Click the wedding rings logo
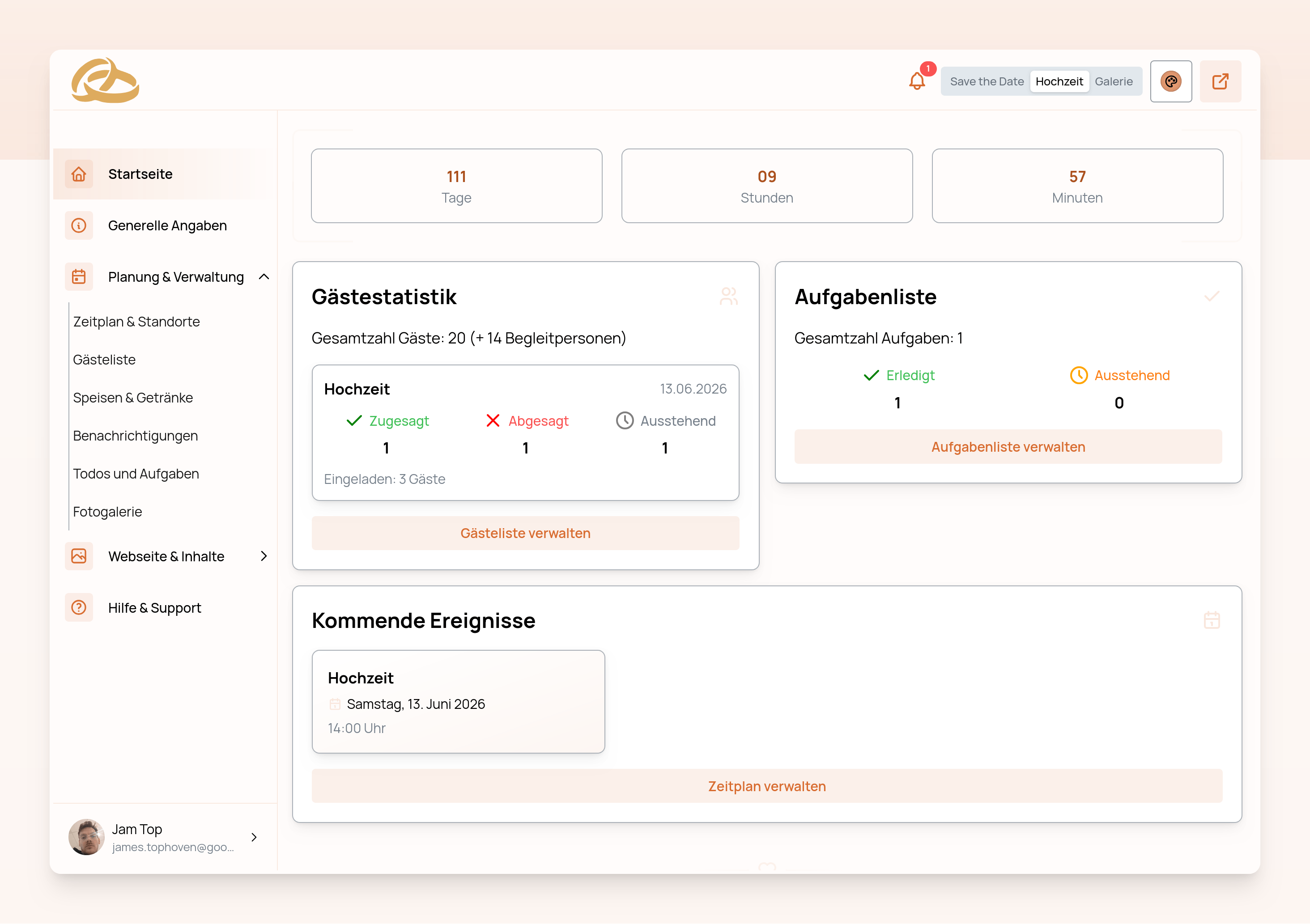 (x=104, y=80)
